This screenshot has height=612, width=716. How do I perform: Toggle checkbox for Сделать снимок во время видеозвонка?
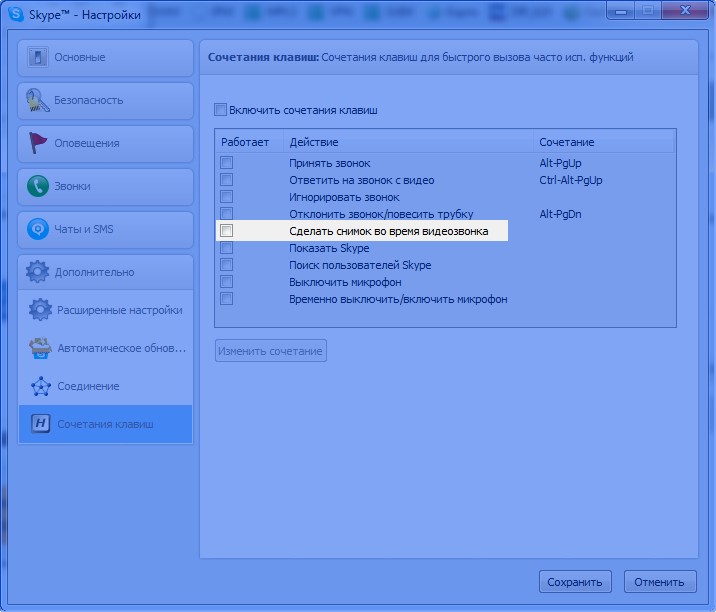[227, 231]
